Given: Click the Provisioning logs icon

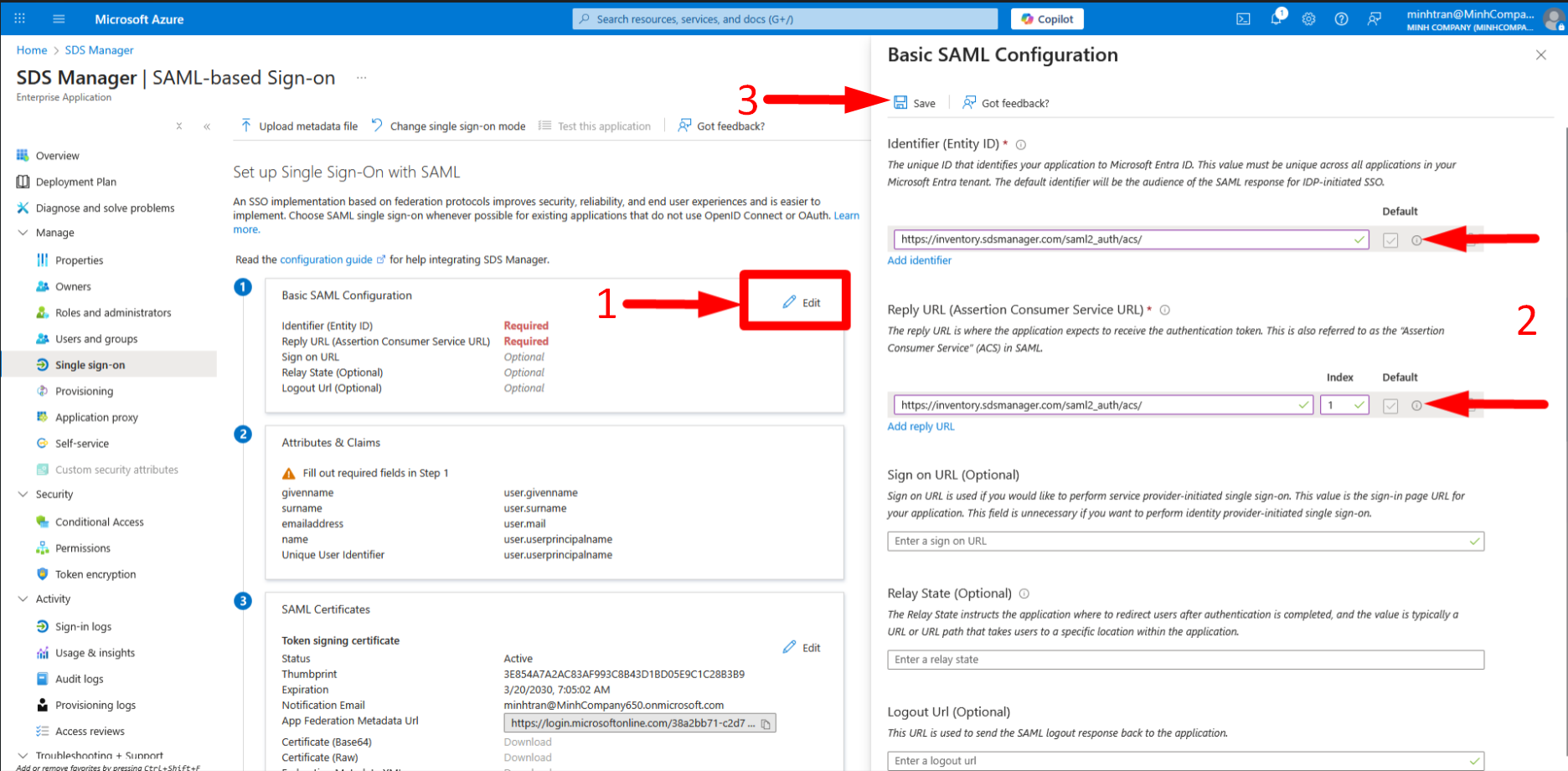Looking at the screenshot, I should 43,705.
